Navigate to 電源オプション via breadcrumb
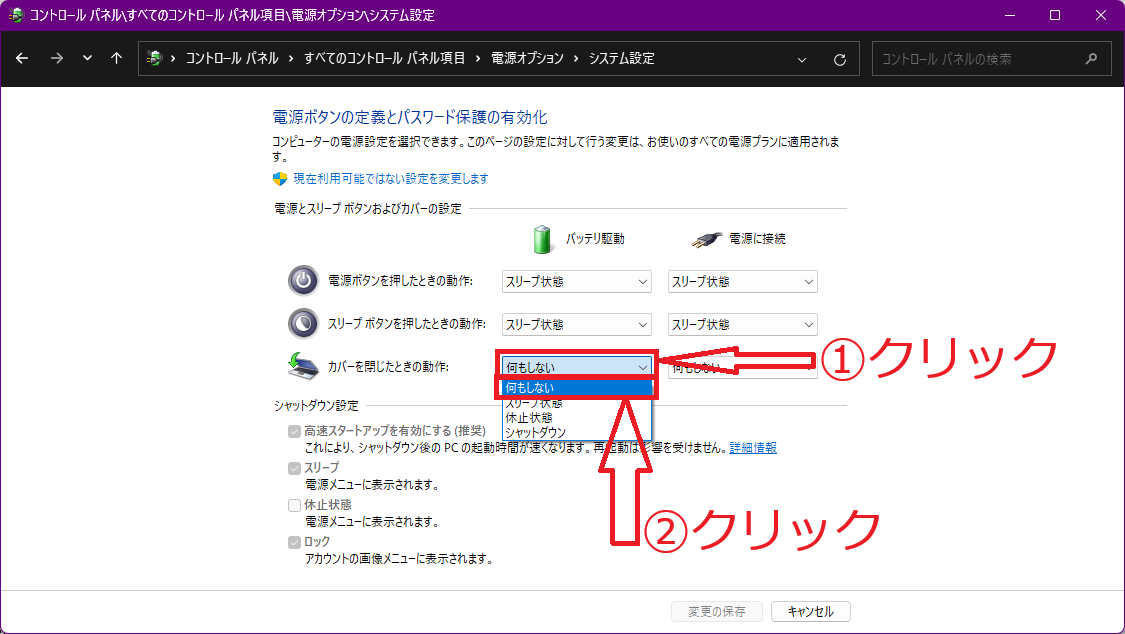Image resolution: width=1125 pixels, height=634 pixels. pyautogui.click(x=525, y=58)
